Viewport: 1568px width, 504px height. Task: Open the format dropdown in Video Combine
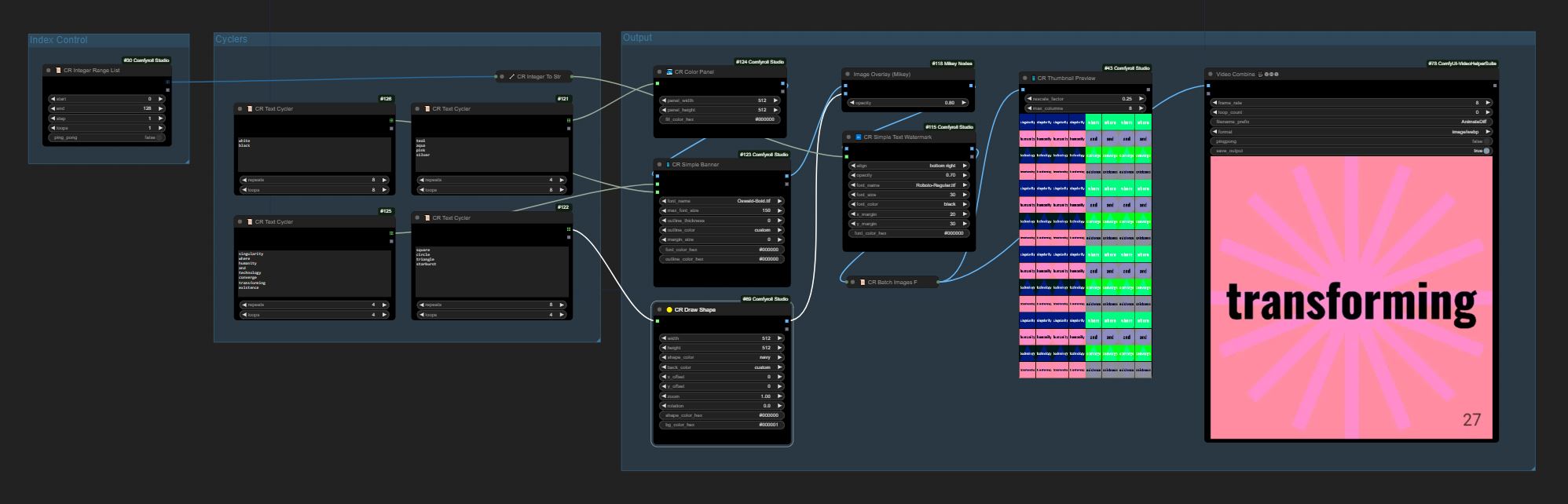tap(1350, 132)
